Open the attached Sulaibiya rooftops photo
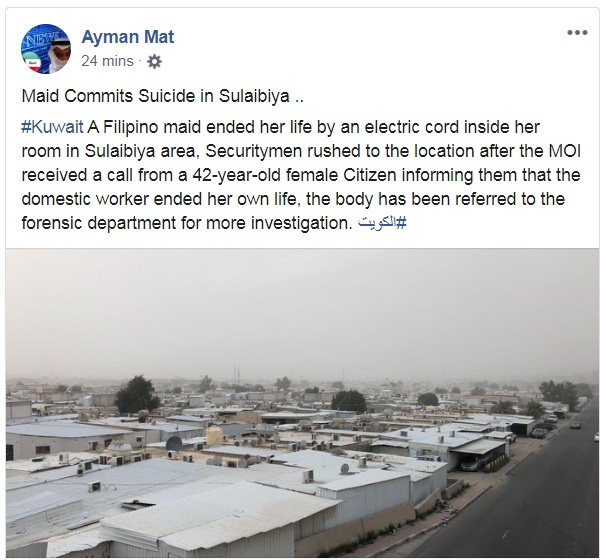 click(x=302, y=403)
